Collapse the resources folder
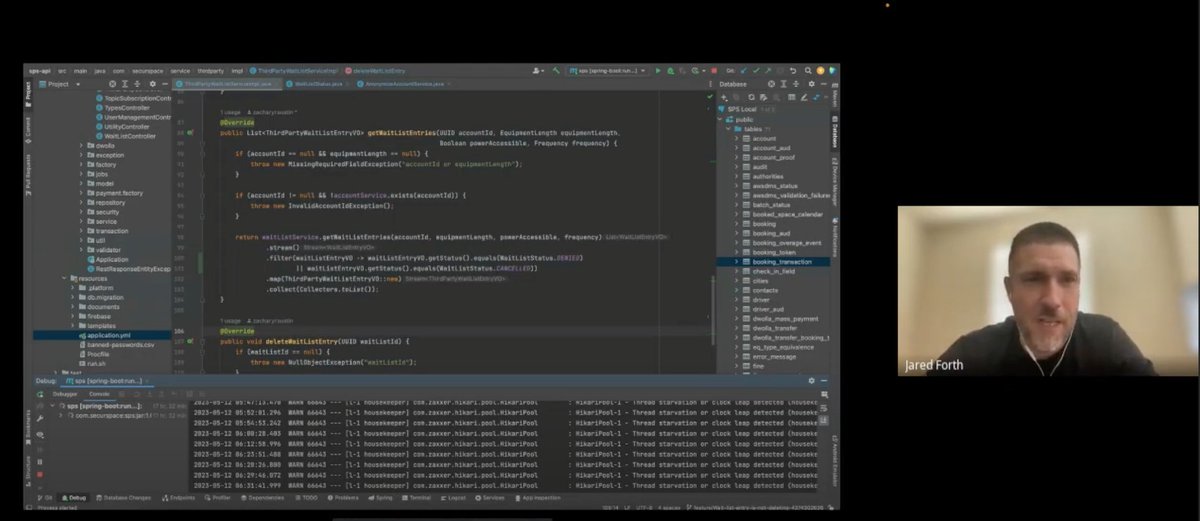Viewport: 1200px width, 521px height. point(66,278)
